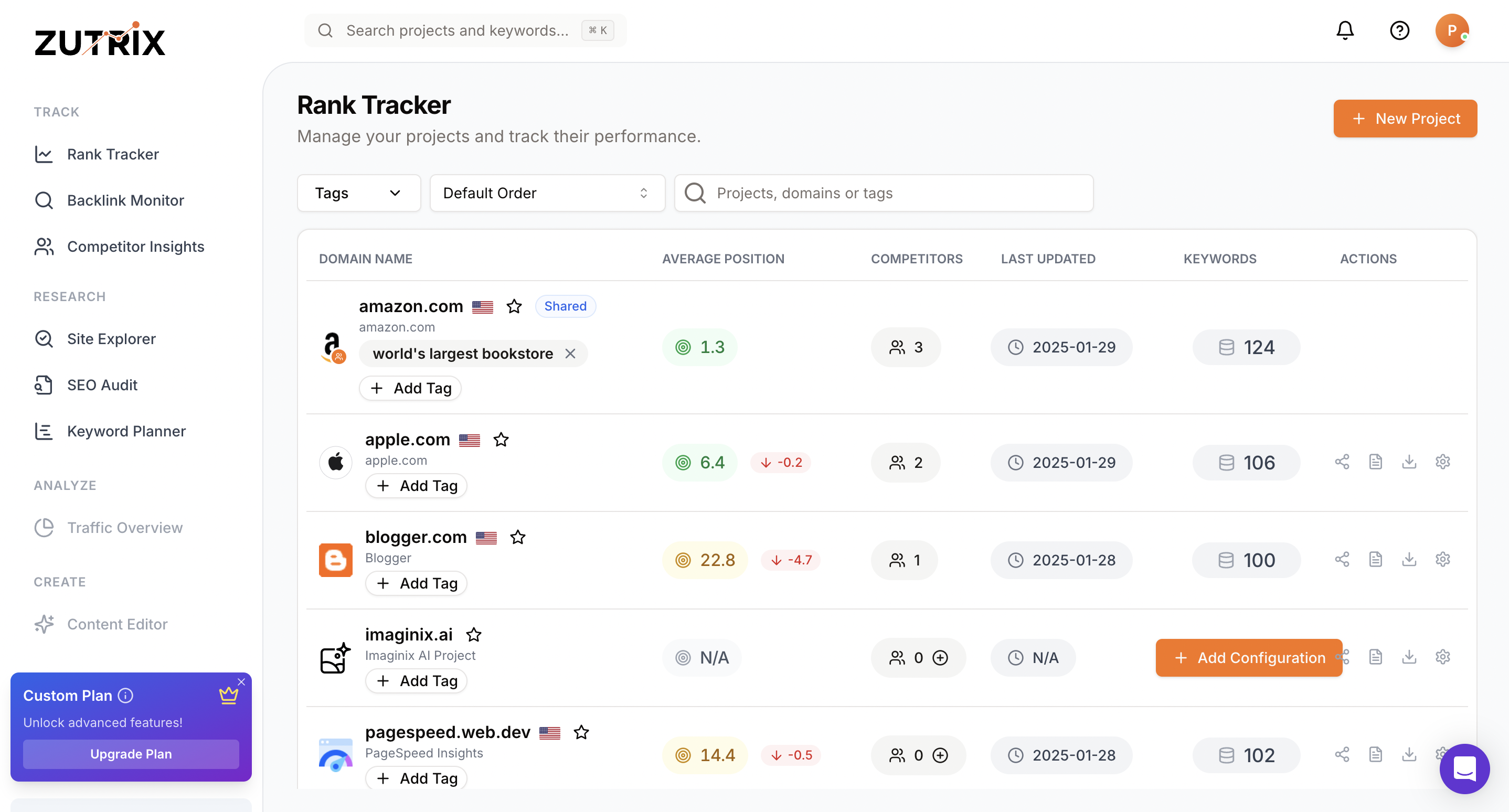Open the user profile avatar
The image size is (1509, 812).
point(1452,30)
